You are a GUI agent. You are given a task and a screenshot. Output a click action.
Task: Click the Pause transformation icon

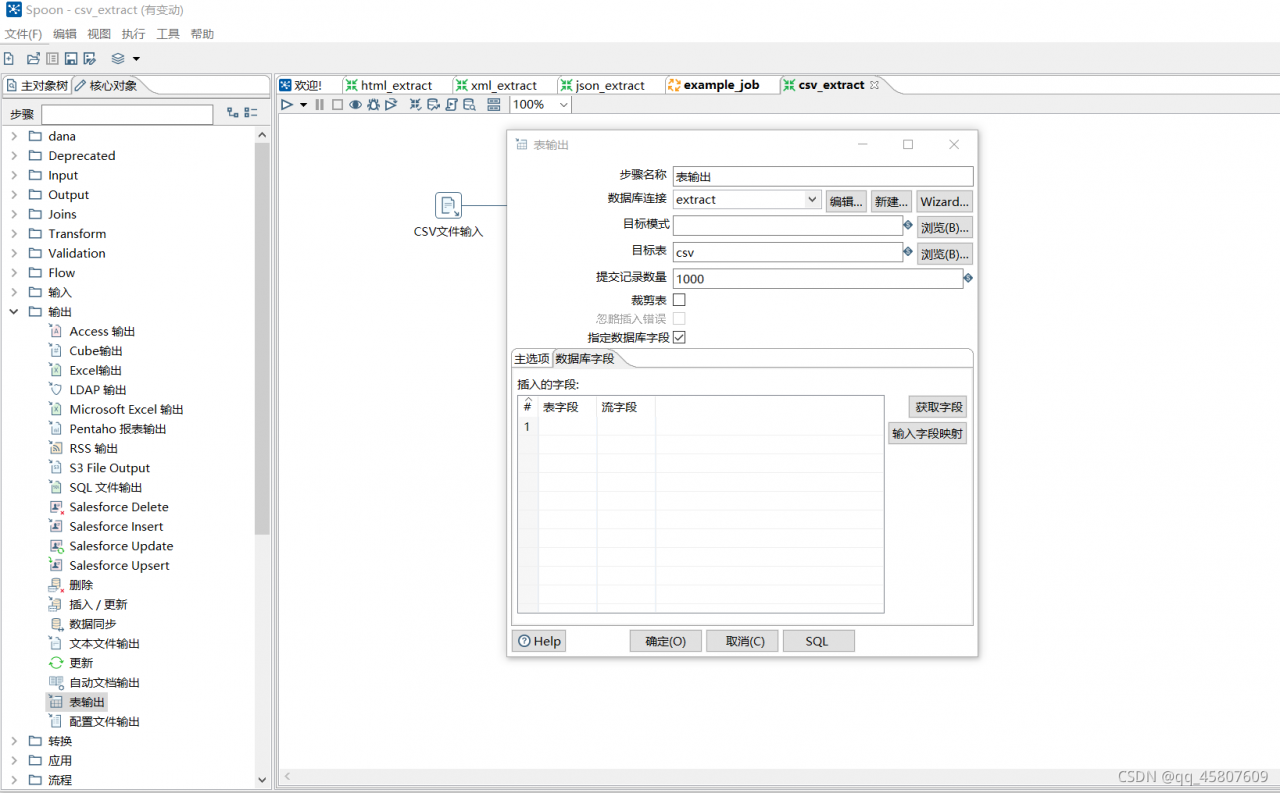coord(320,104)
